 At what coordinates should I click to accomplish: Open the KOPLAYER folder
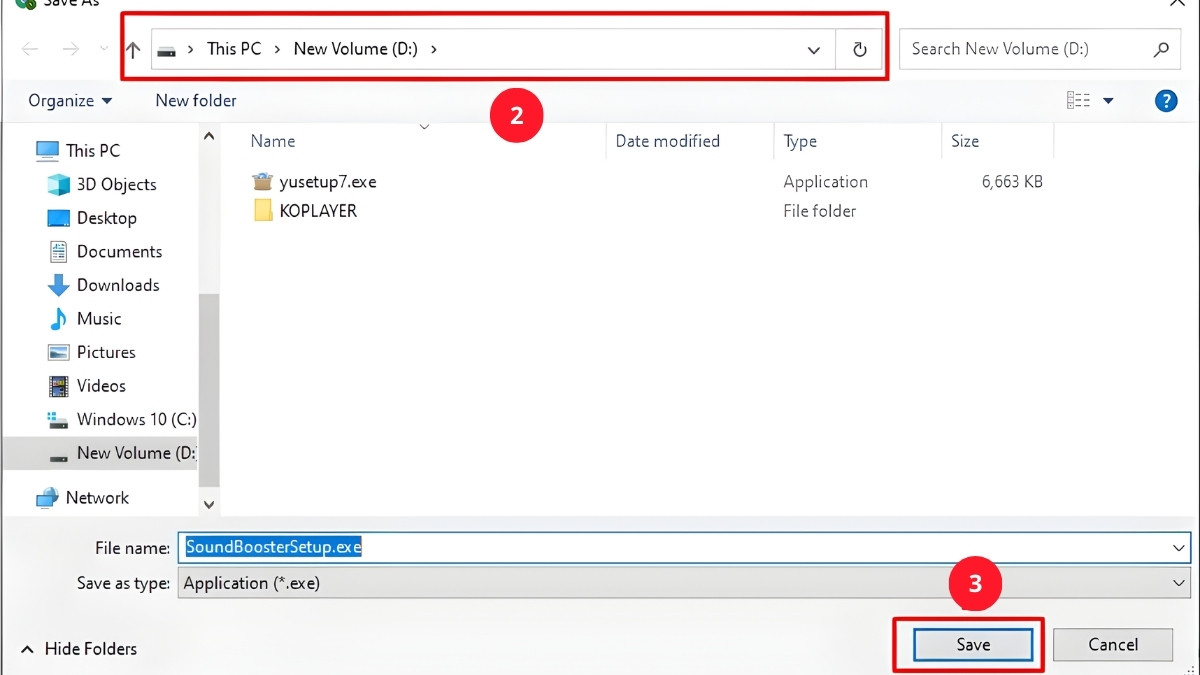click(317, 211)
